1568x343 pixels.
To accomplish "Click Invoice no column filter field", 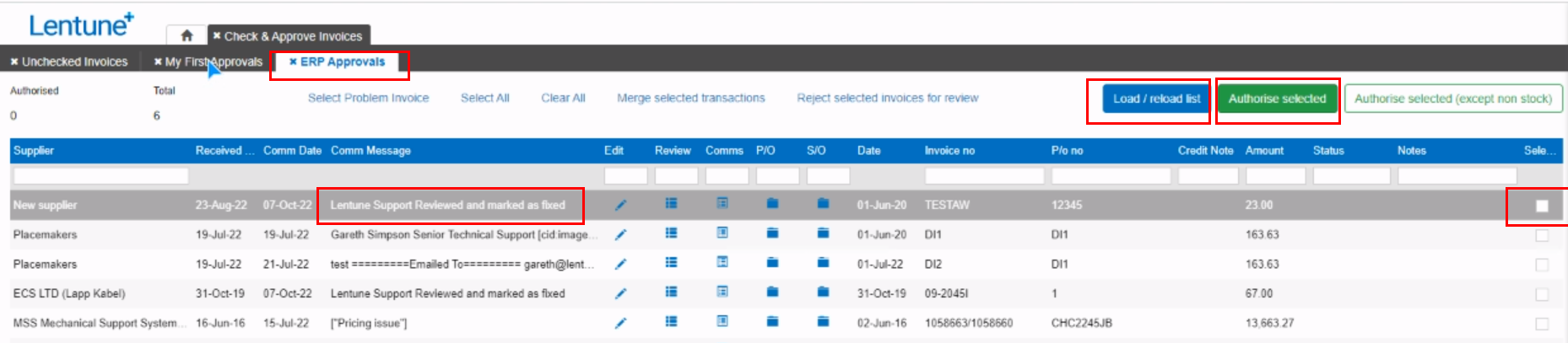I will click(x=984, y=175).
